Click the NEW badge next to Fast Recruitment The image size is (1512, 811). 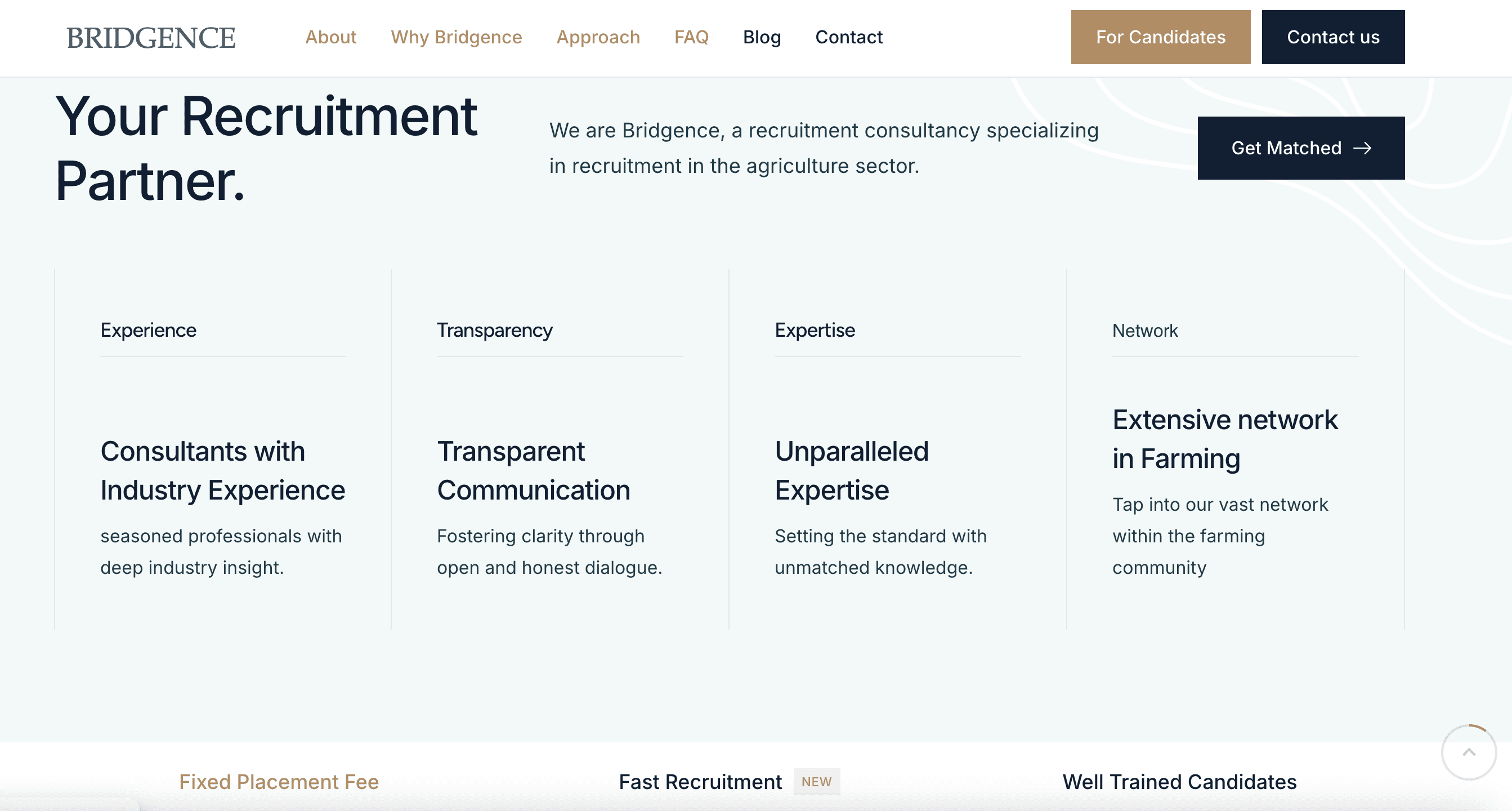[816, 782]
